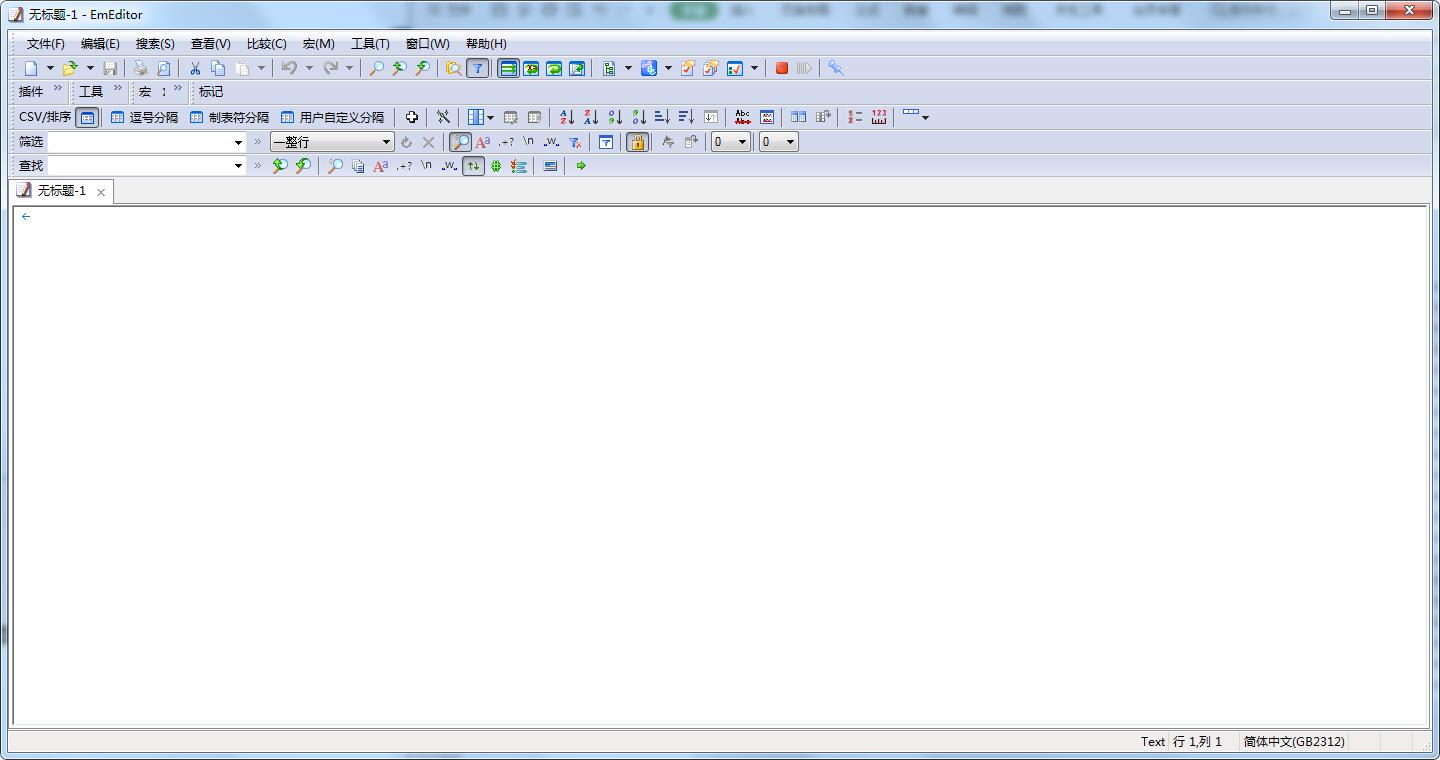Click inside the 查找 find text field

point(139,166)
